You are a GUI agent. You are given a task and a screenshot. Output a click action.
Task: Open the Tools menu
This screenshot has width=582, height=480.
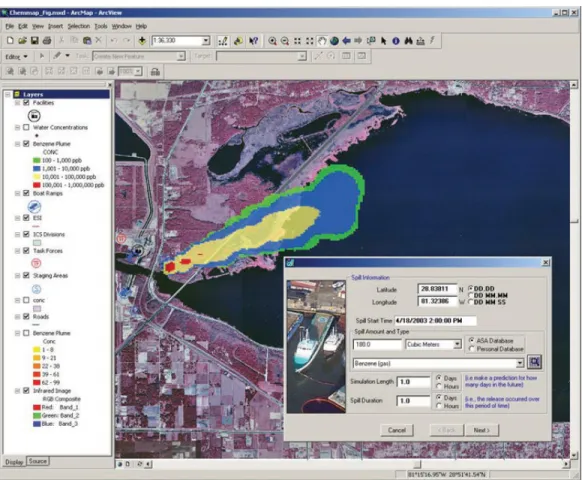[101, 26]
